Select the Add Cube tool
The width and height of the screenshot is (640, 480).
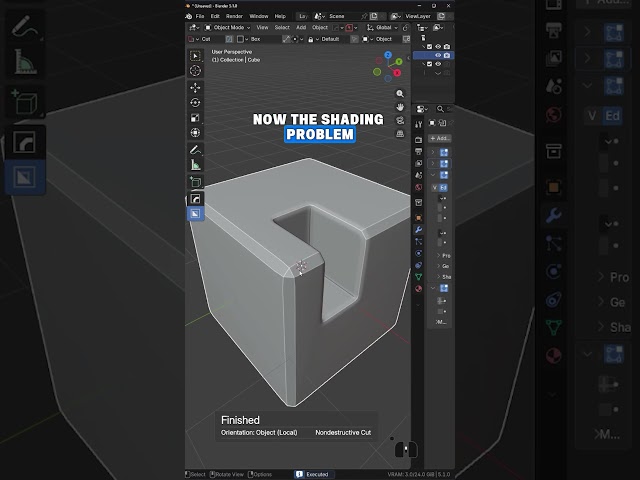click(195, 182)
